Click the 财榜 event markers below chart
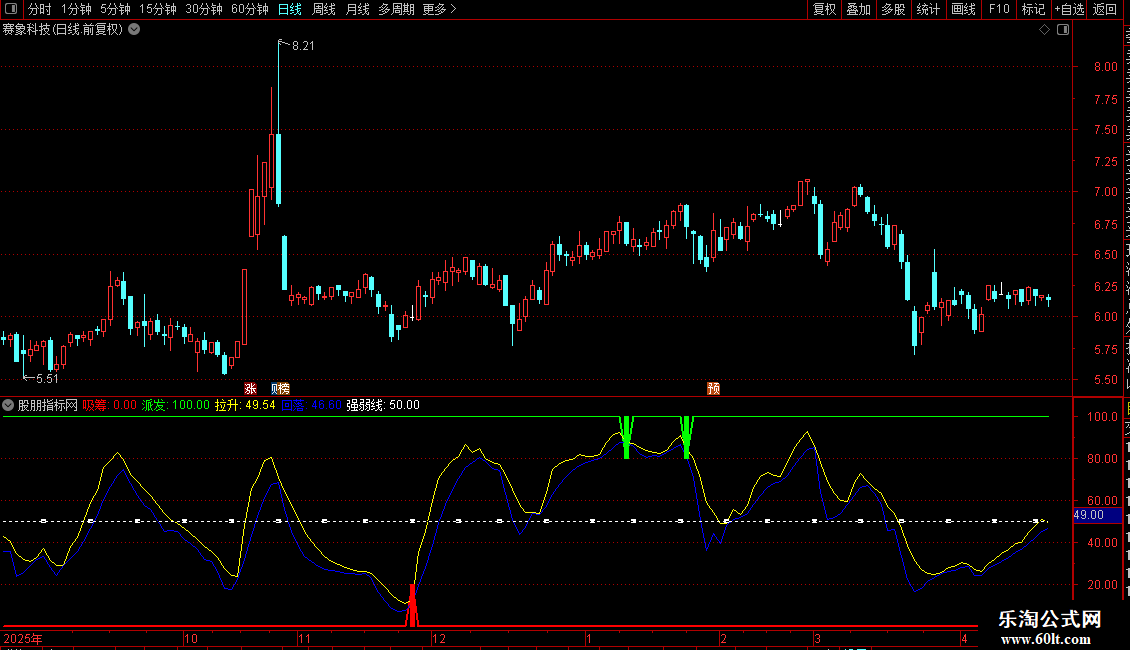This screenshot has height=650, width=1130. pyautogui.click(x=280, y=388)
